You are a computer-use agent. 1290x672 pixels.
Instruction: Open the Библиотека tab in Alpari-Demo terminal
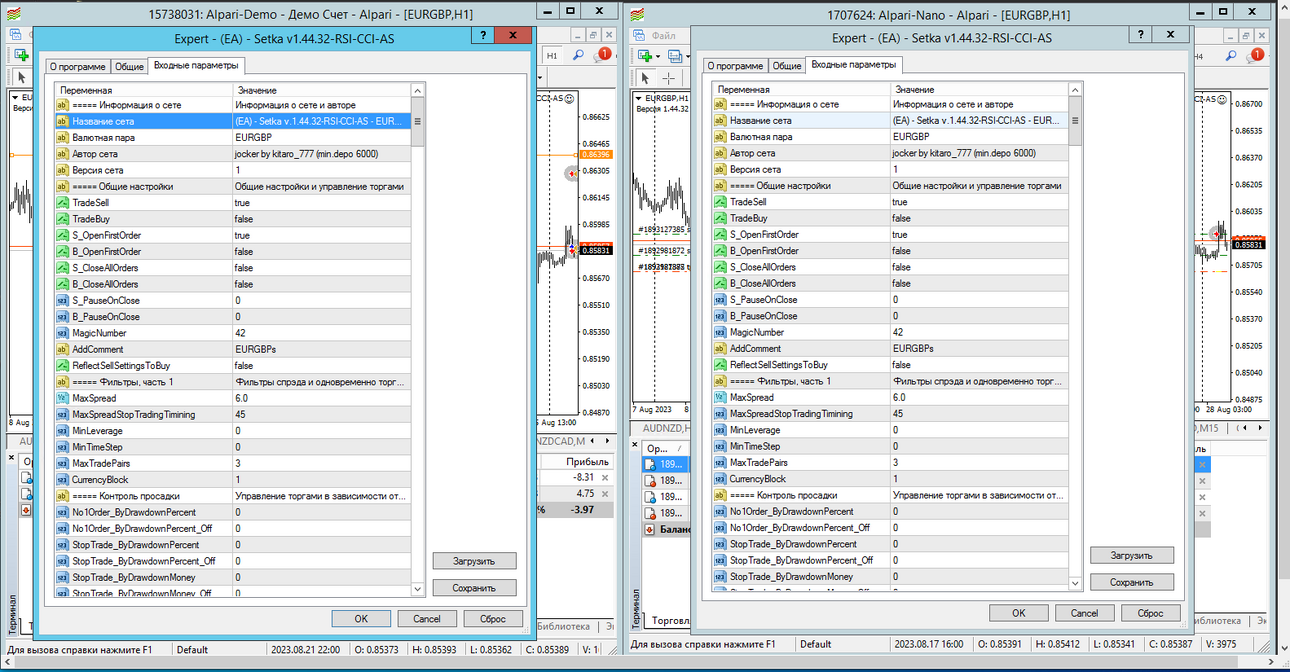point(563,625)
